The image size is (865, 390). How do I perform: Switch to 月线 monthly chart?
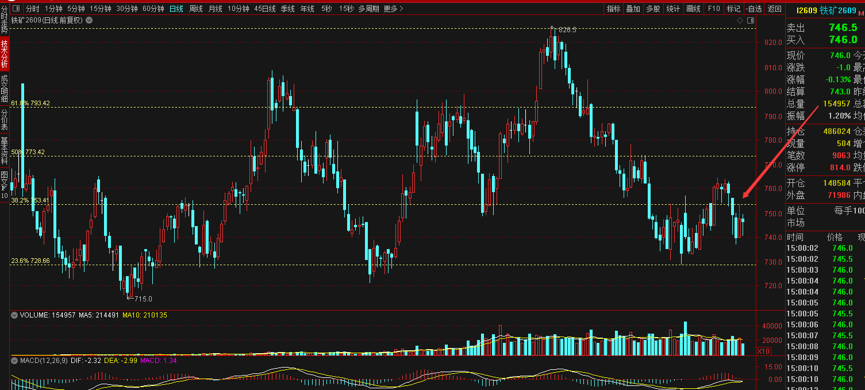coord(215,9)
